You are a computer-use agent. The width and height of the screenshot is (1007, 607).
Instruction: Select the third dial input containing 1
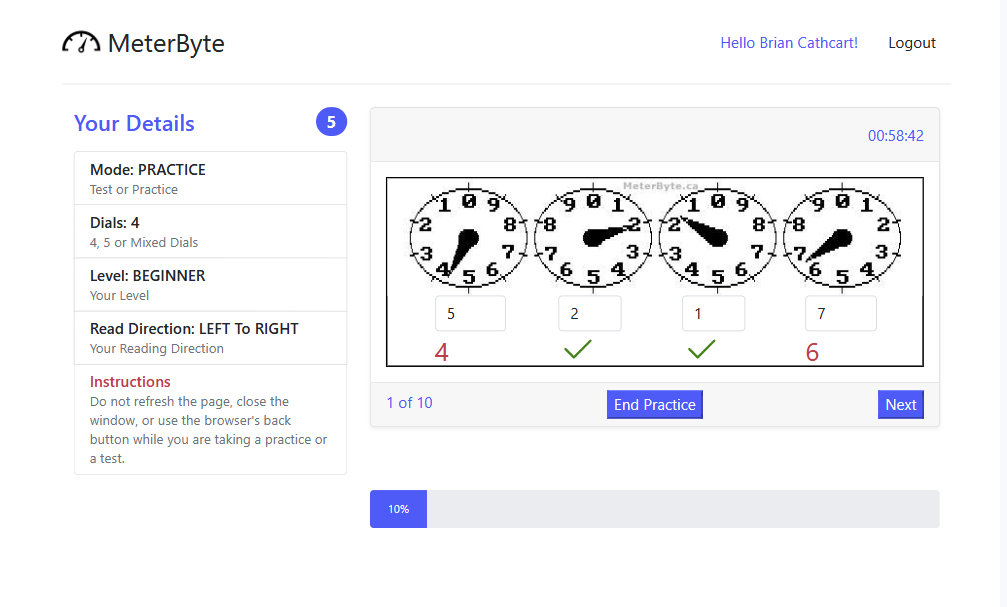(714, 313)
